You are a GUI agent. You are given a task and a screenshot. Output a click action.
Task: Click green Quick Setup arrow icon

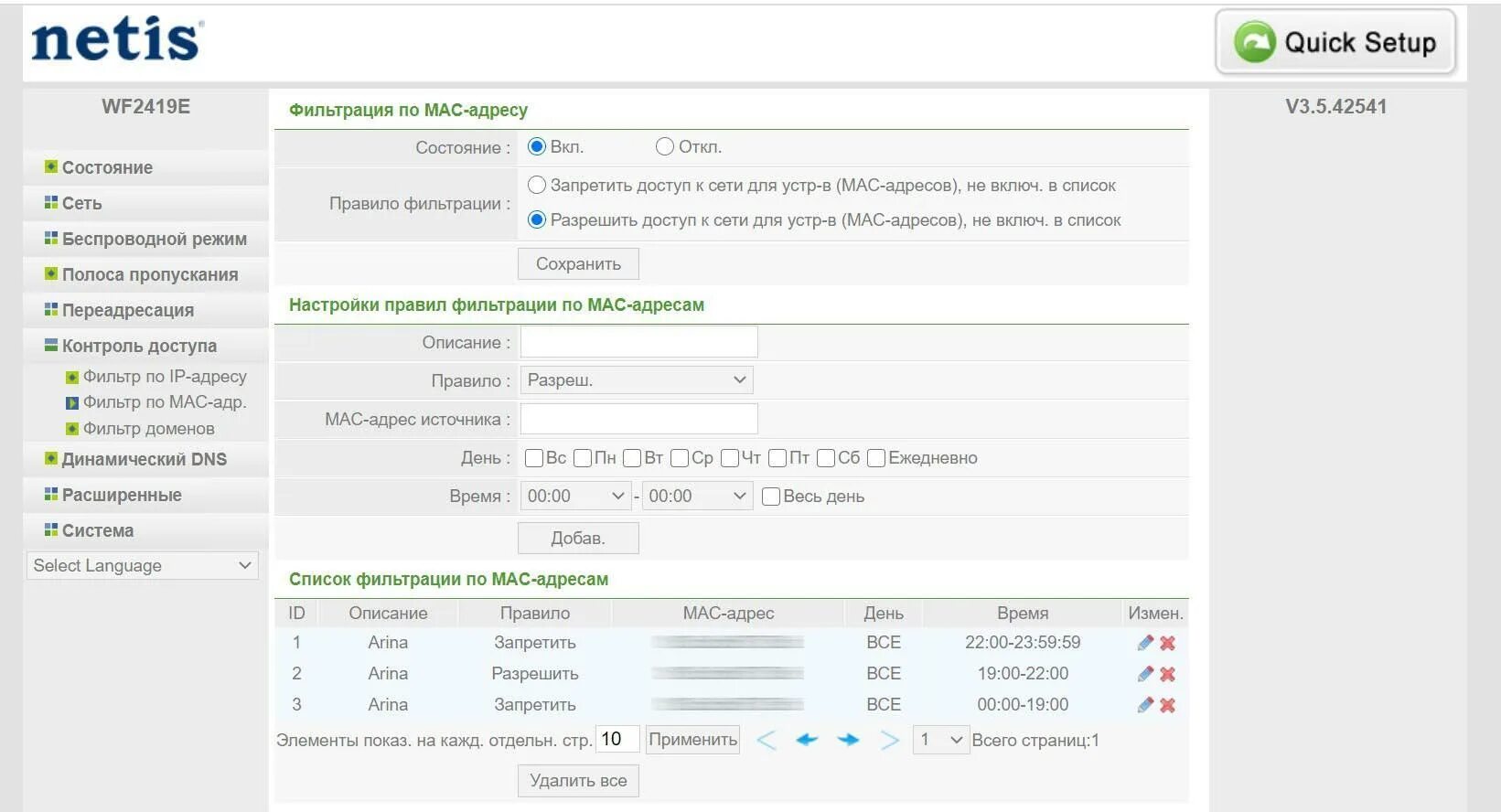[x=1255, y=42]
